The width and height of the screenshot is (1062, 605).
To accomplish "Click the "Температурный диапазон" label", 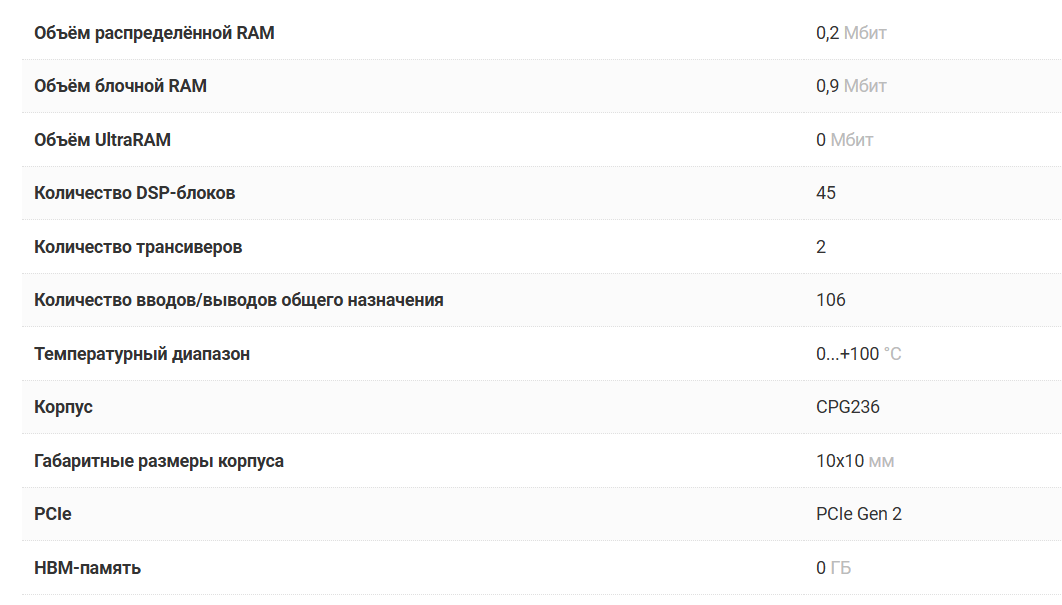I will [x=142, y=354].
